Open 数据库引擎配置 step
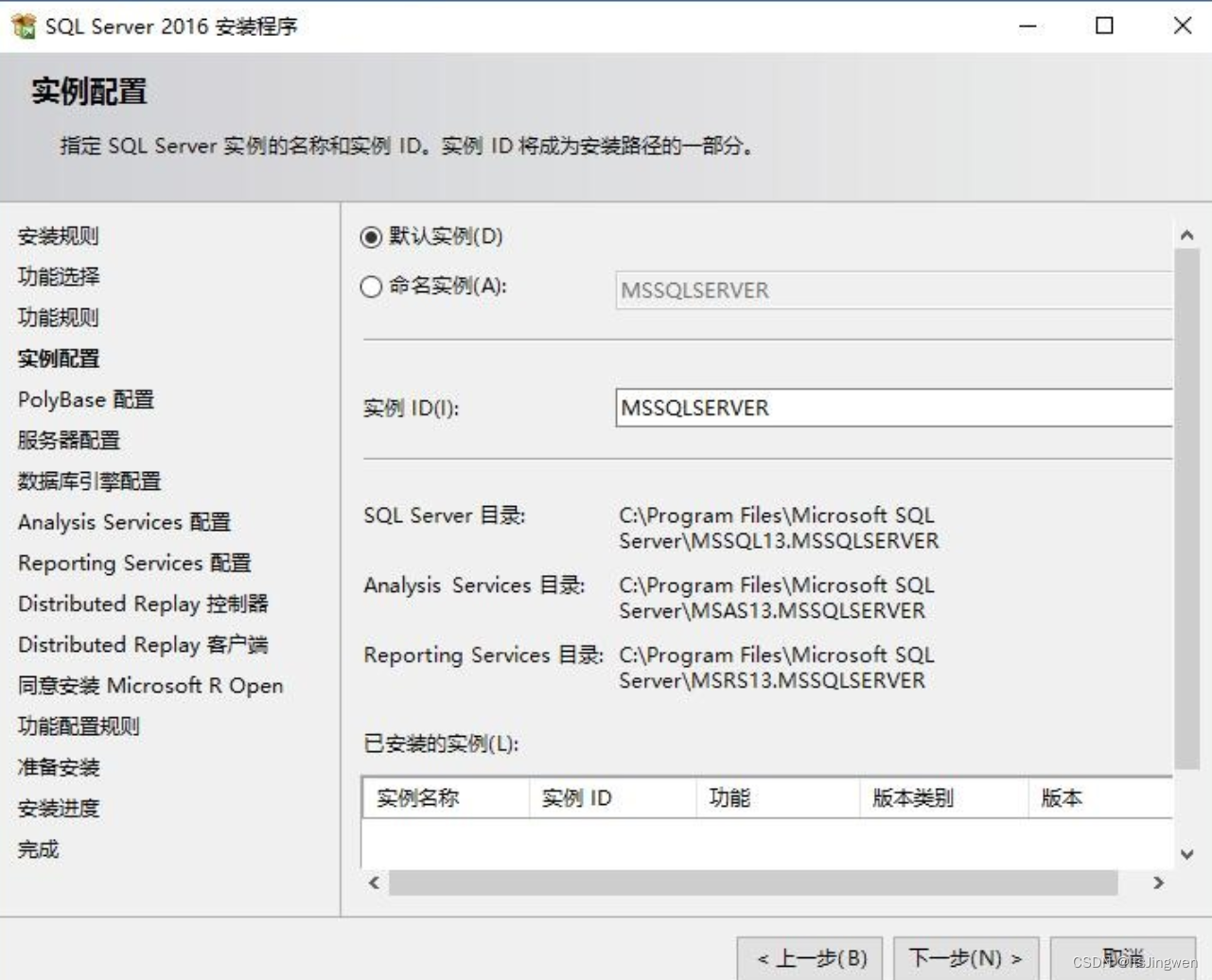This screenshot has height=980, width=1212. pos(90,481)
